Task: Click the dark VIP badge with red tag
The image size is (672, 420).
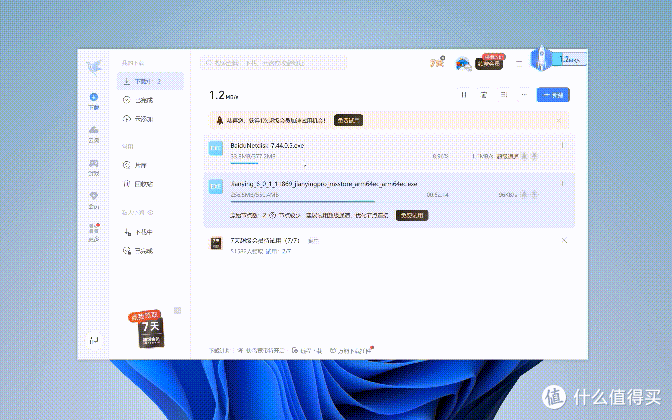Action: coord(490,62)
